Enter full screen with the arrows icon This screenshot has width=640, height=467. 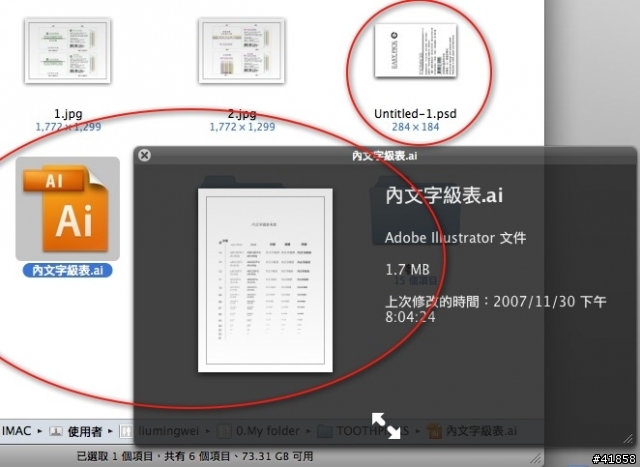click(386, 426)
